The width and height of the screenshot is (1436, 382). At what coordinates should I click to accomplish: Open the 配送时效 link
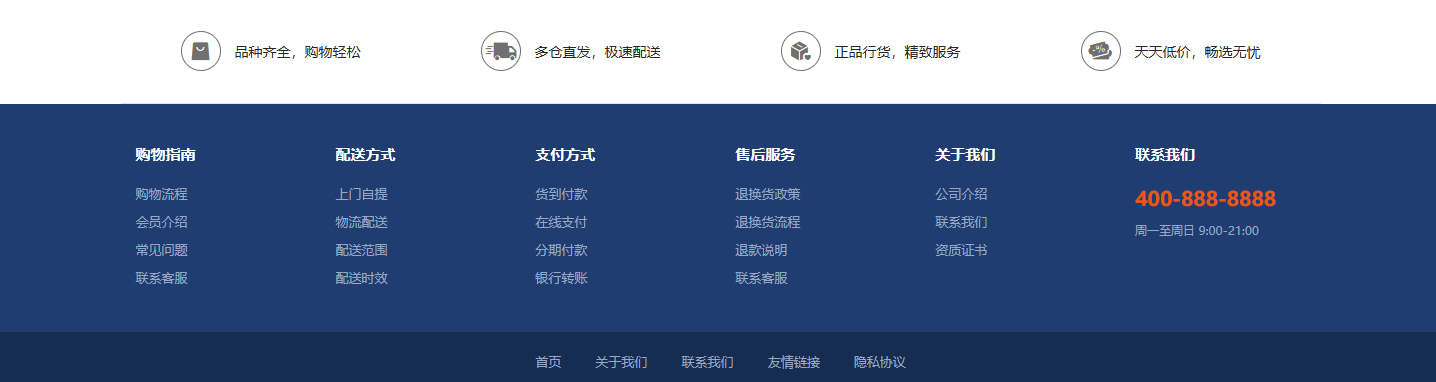(362, 278)
